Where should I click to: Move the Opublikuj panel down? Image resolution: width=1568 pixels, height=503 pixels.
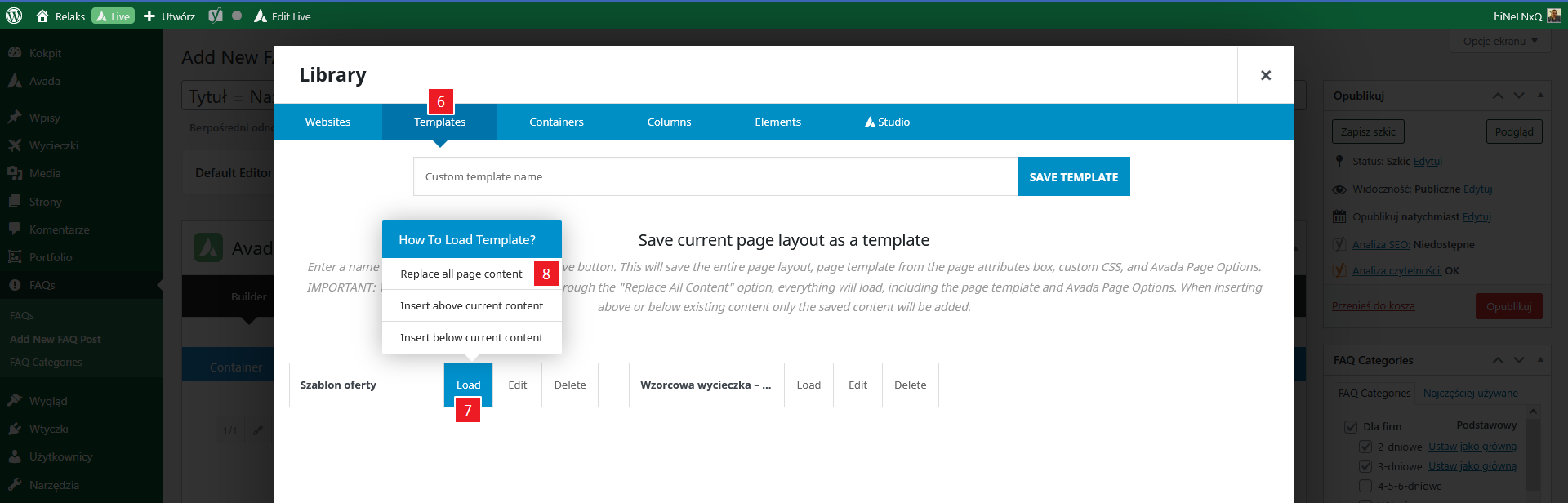click(1519, 96)
